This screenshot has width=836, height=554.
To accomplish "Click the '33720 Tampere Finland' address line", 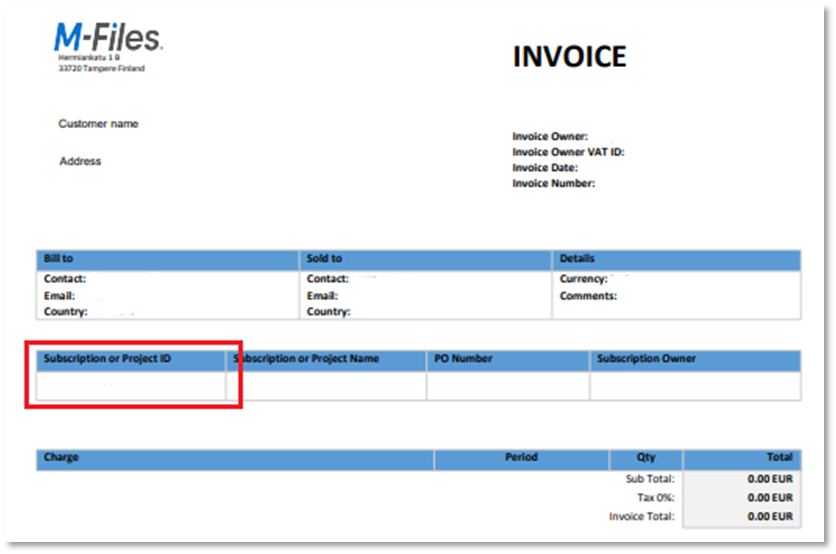I will pos(101,68).
